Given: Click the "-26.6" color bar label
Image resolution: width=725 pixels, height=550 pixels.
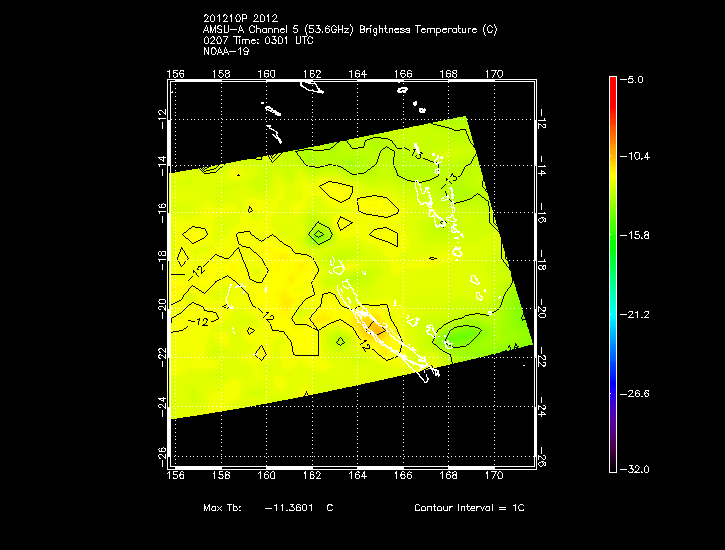Looking at the screenshot, I should pos(635,394).
